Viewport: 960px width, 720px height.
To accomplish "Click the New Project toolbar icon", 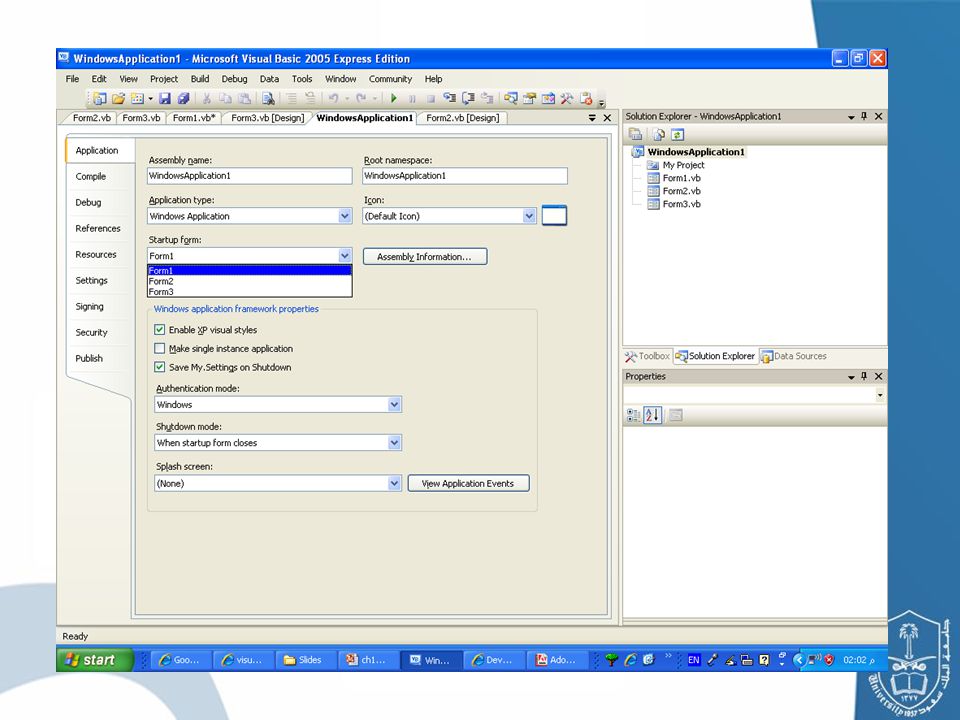I will coord(99,98).
